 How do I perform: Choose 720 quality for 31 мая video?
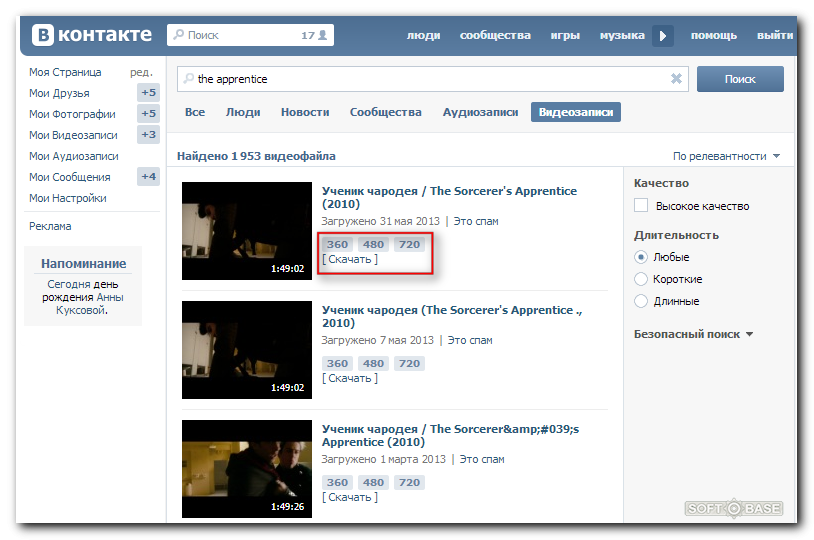pos(409,244)
